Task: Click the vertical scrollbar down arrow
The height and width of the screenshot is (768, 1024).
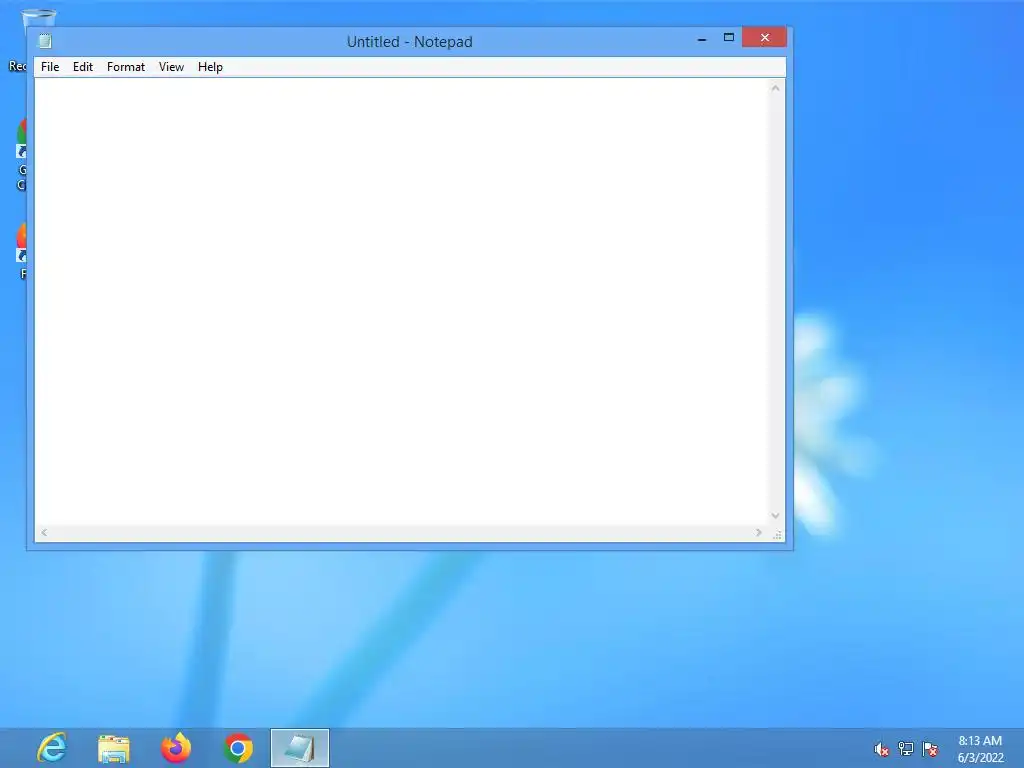Action: pos(775,516)
